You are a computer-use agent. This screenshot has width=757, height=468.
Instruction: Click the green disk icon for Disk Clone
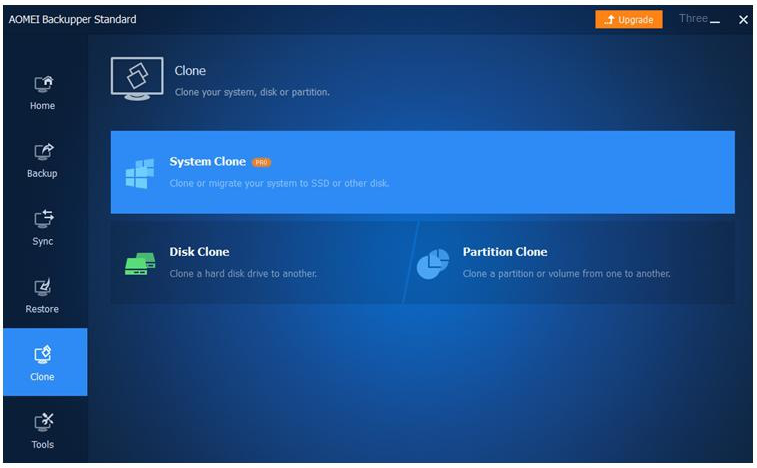(140, 263)
